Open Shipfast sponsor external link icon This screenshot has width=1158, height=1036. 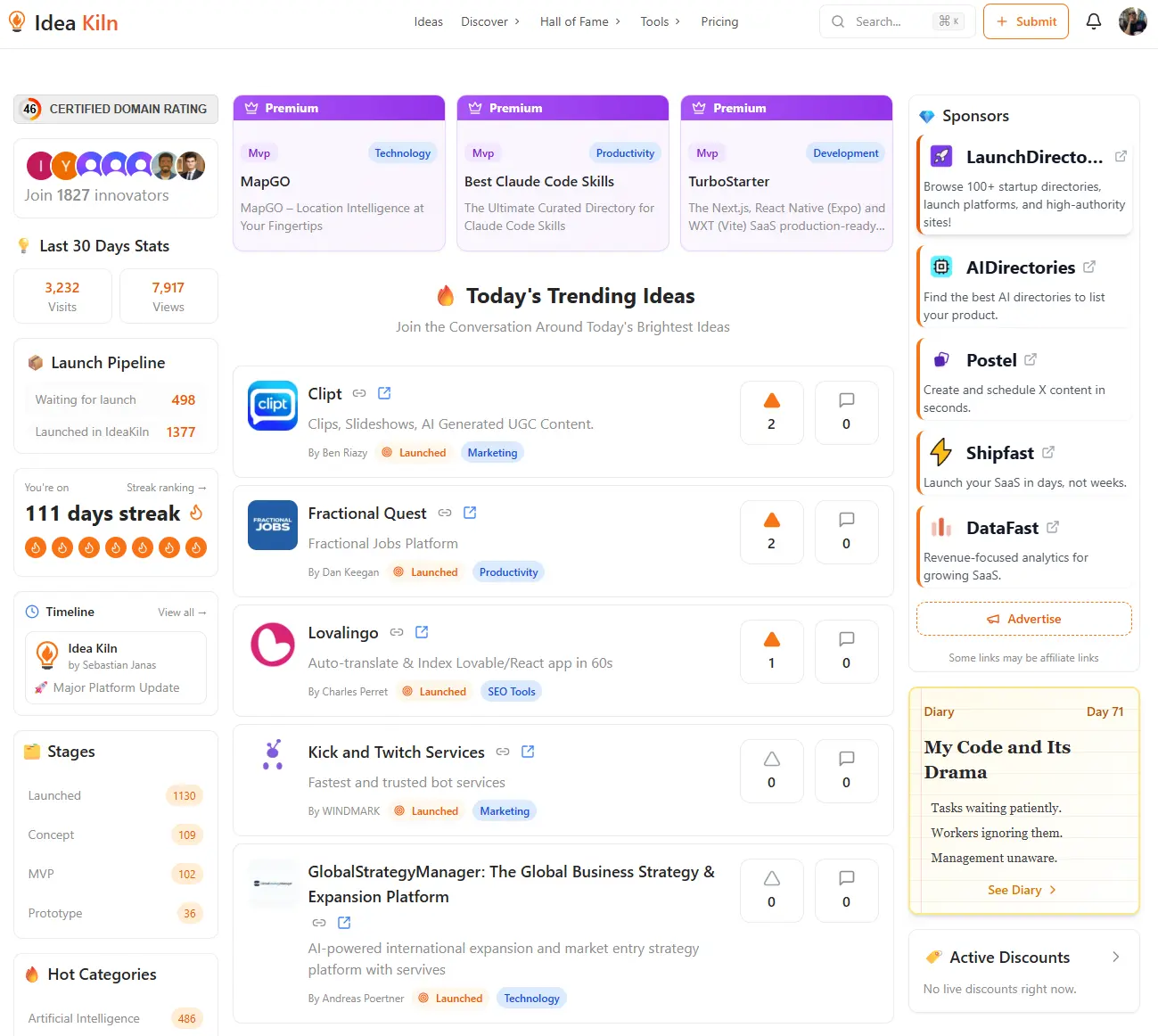(x=1048, y=452)
